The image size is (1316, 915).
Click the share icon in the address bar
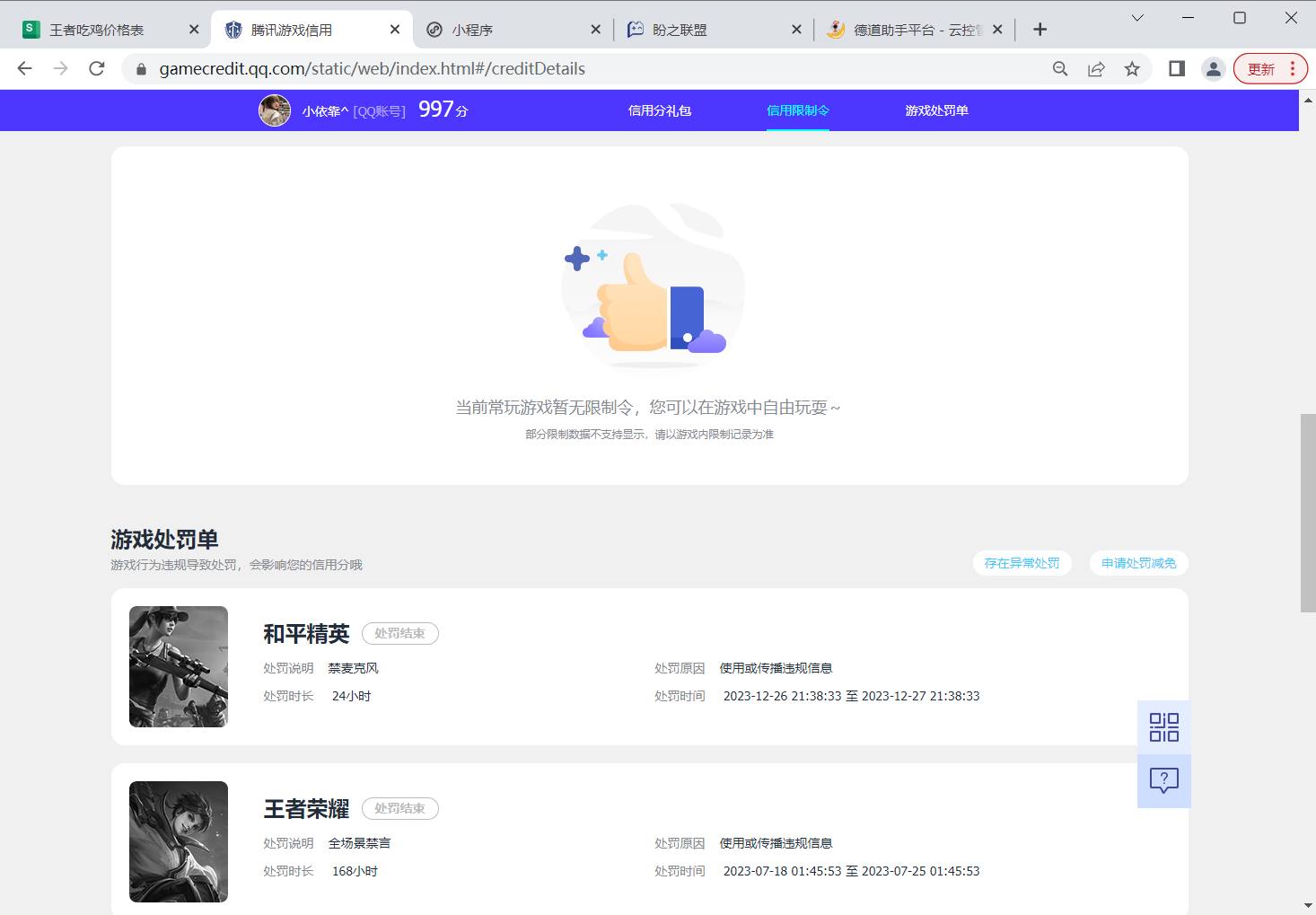(1096, 68)
